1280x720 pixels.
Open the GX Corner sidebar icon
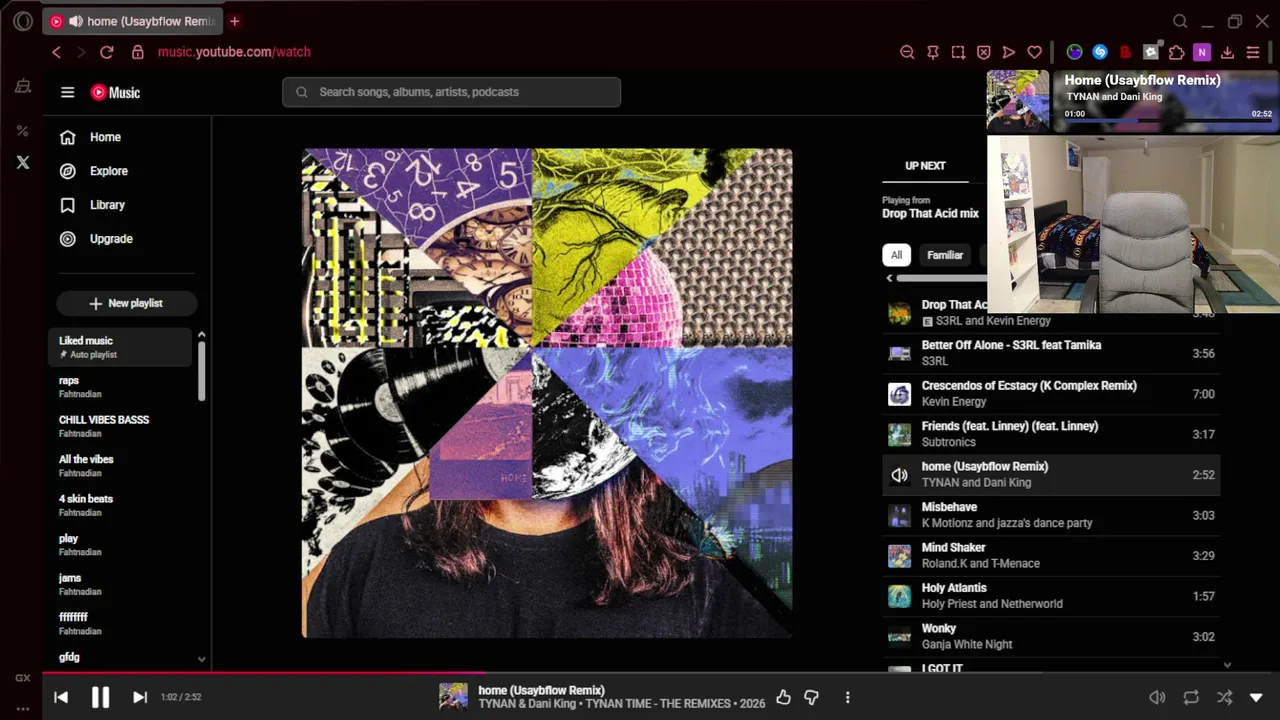[23, 678]
